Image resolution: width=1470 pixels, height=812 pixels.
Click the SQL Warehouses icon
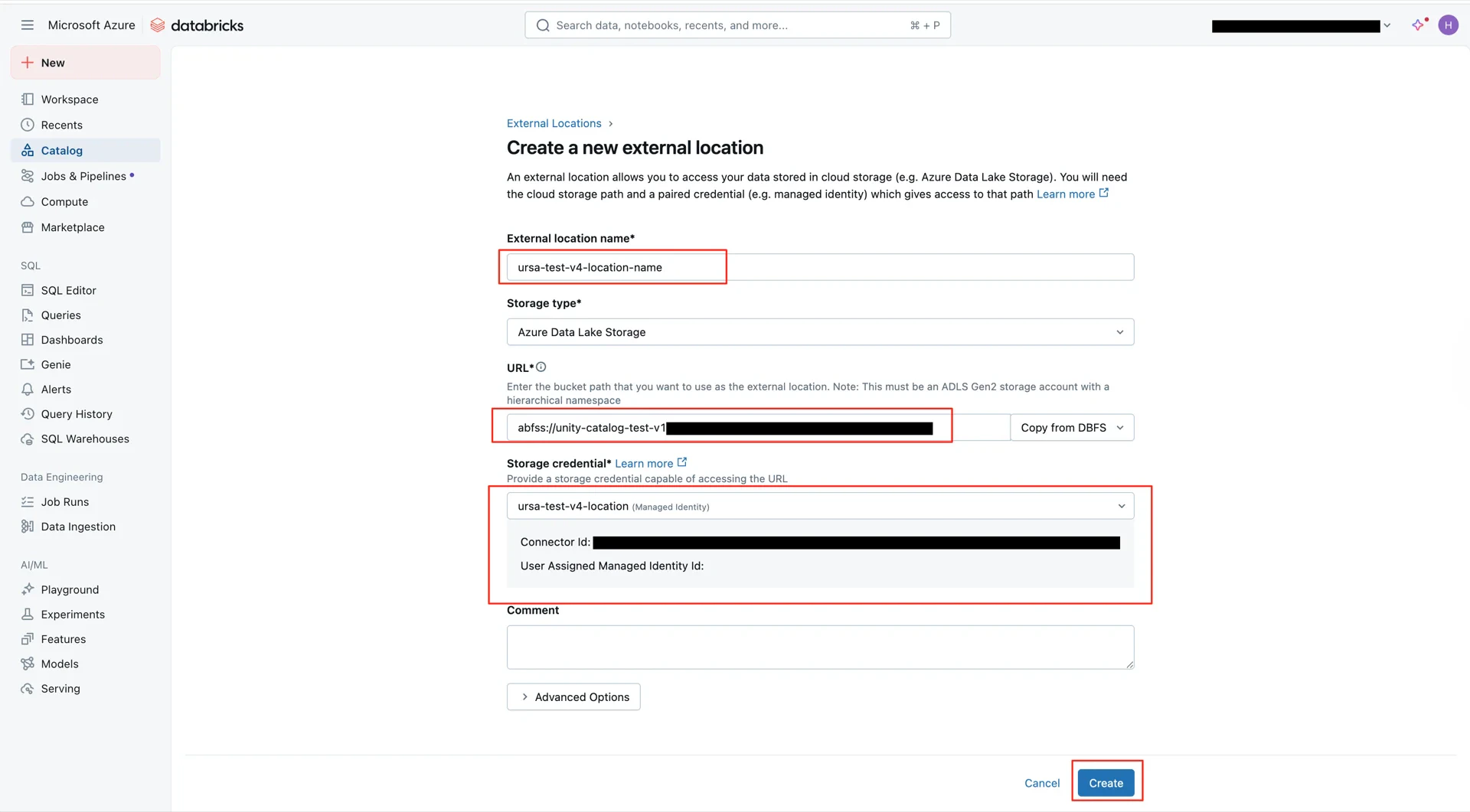point(28,439)
